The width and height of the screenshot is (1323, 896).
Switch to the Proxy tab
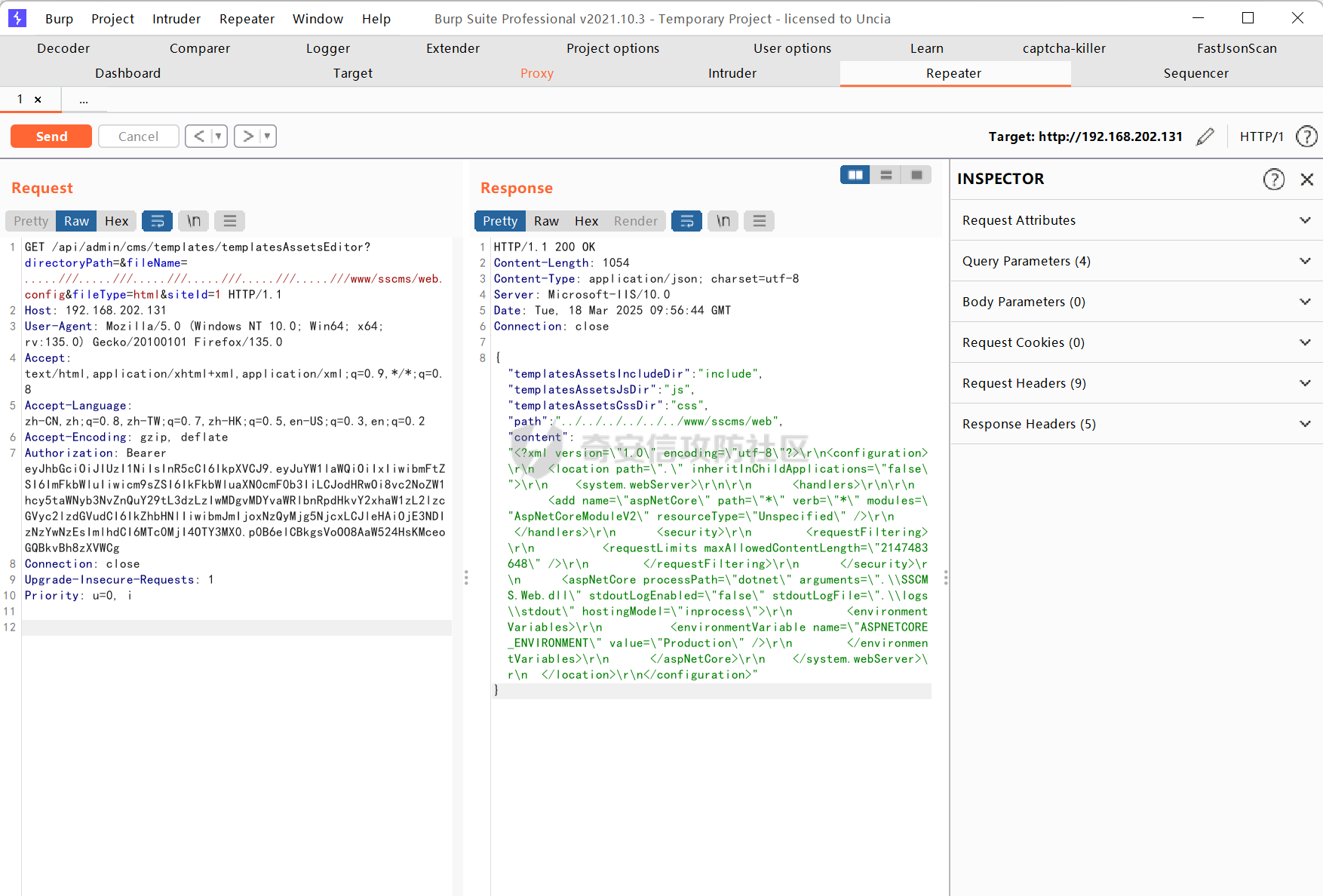click(537, 73)
